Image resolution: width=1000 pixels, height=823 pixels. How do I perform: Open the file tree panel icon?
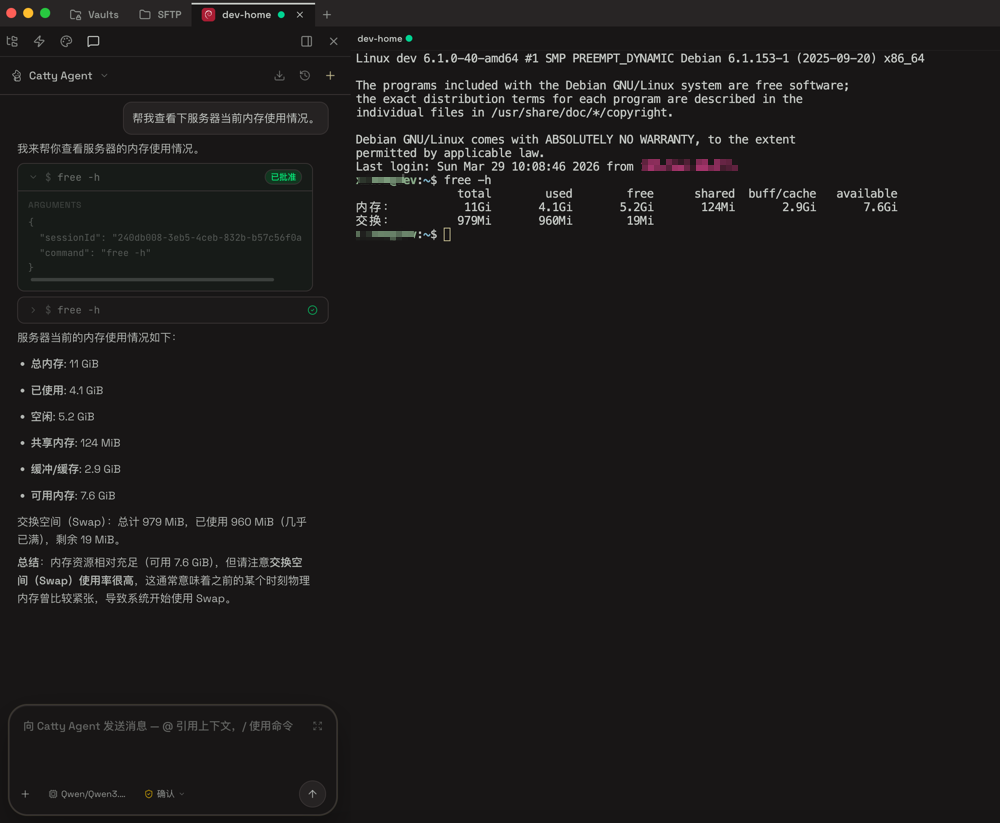[x=12, y=41]
